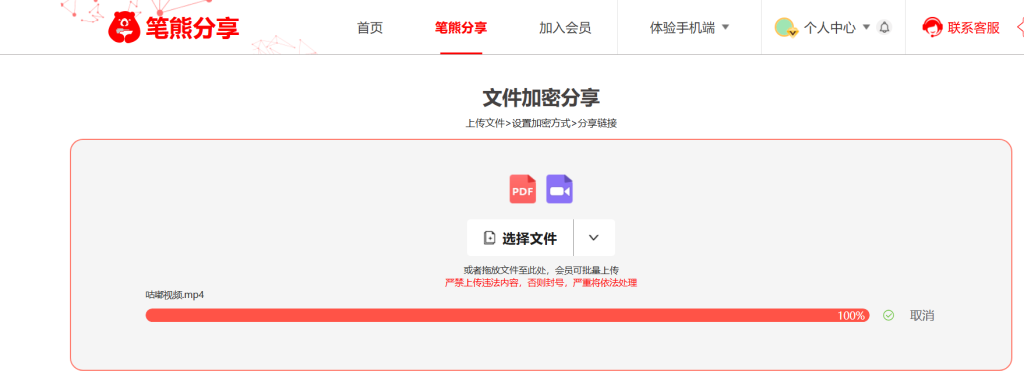This screenshot has width=1024, height=382.
Task: Open 个人中心 personal center
Action: (829, 27)
